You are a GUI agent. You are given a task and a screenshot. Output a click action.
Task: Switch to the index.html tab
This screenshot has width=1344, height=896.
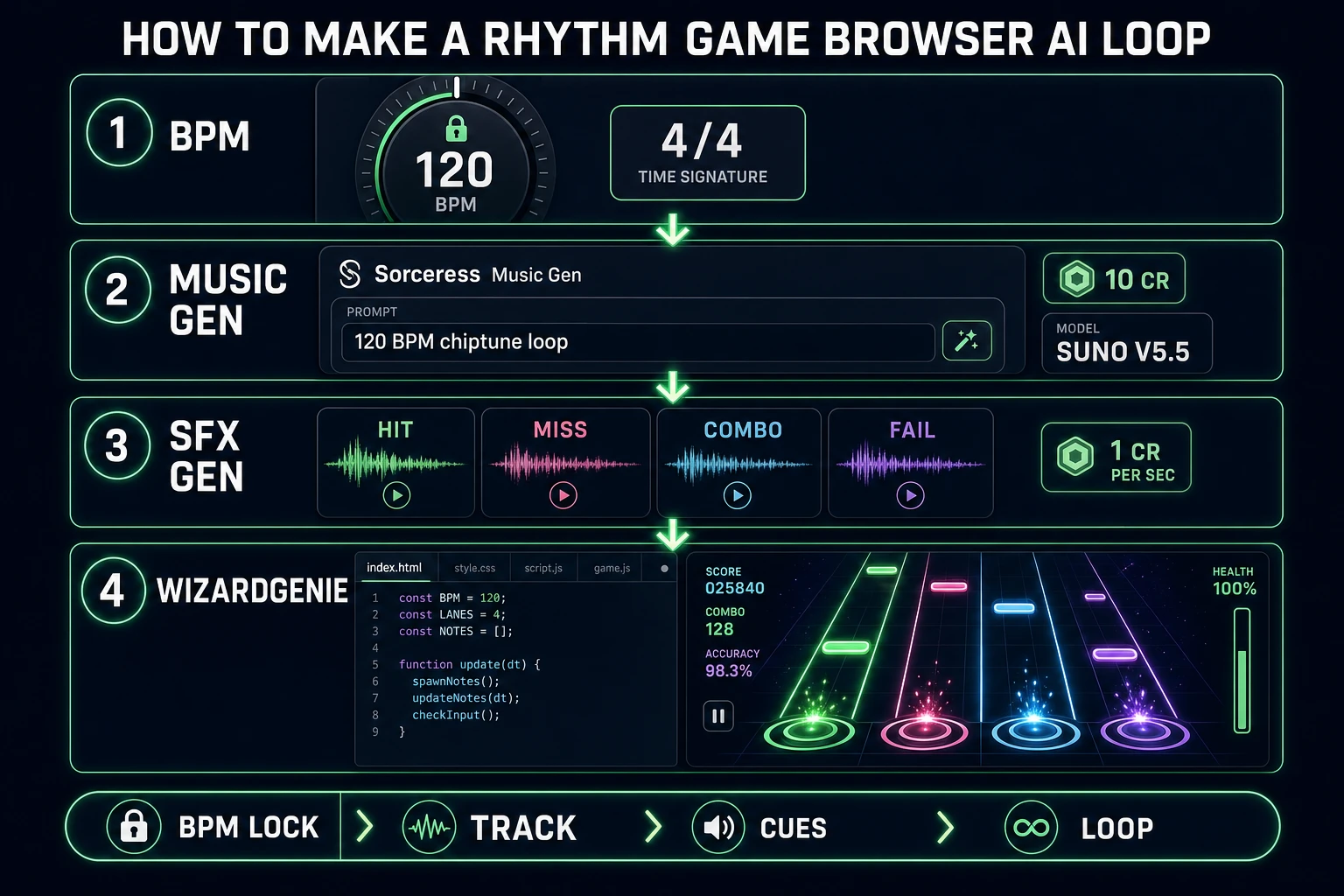coord(394,568)
